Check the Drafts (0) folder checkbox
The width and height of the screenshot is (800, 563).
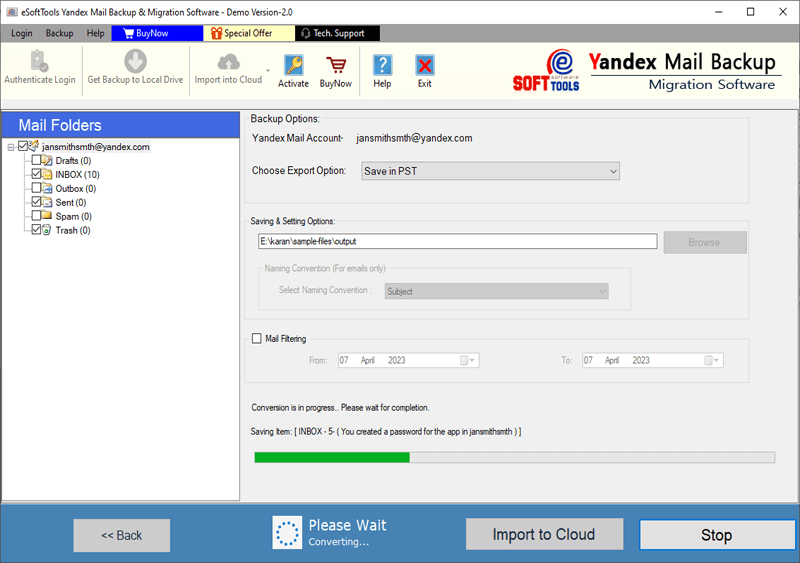tap(36, 160)
